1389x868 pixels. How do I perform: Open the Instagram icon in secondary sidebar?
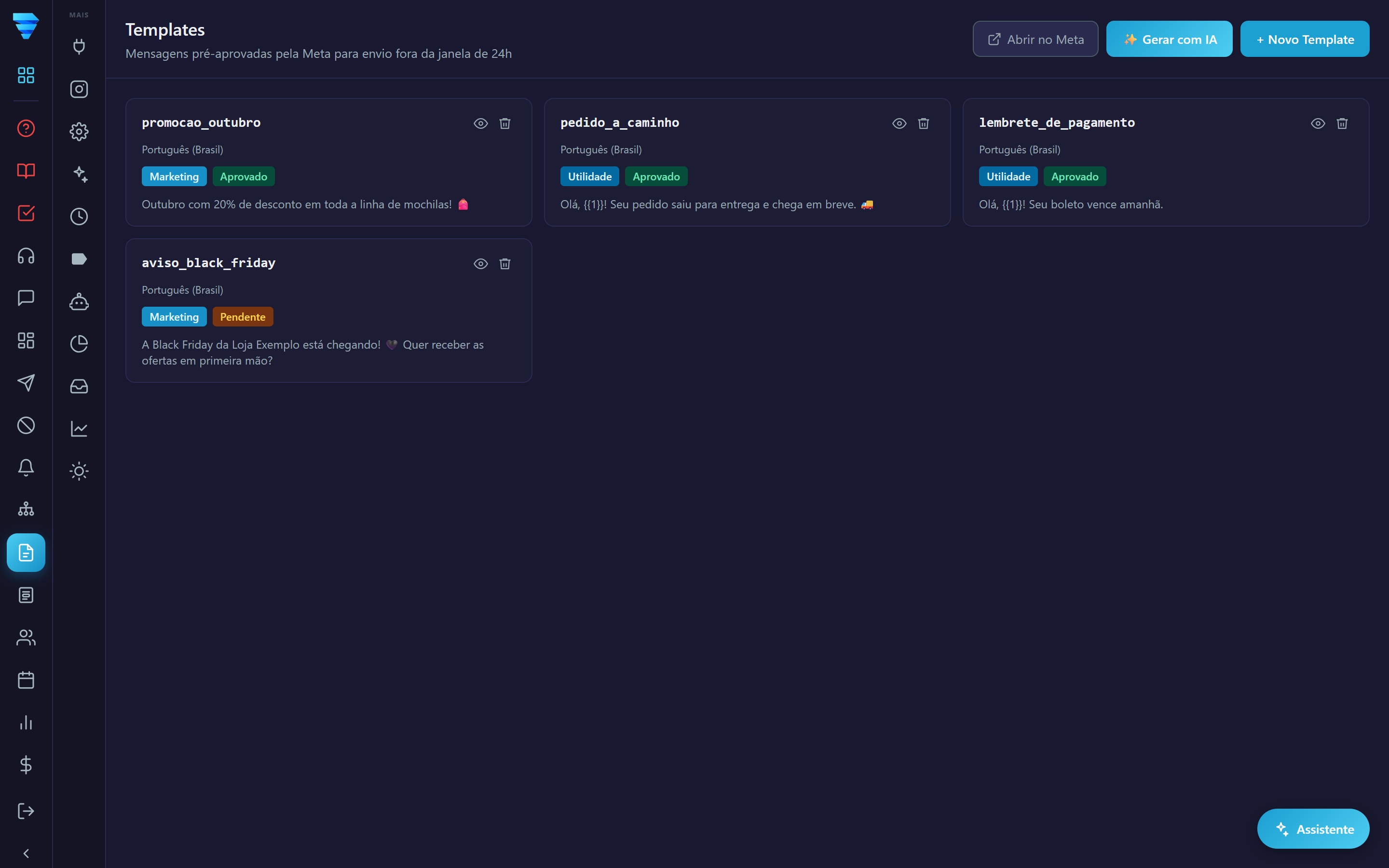[79, 89]
